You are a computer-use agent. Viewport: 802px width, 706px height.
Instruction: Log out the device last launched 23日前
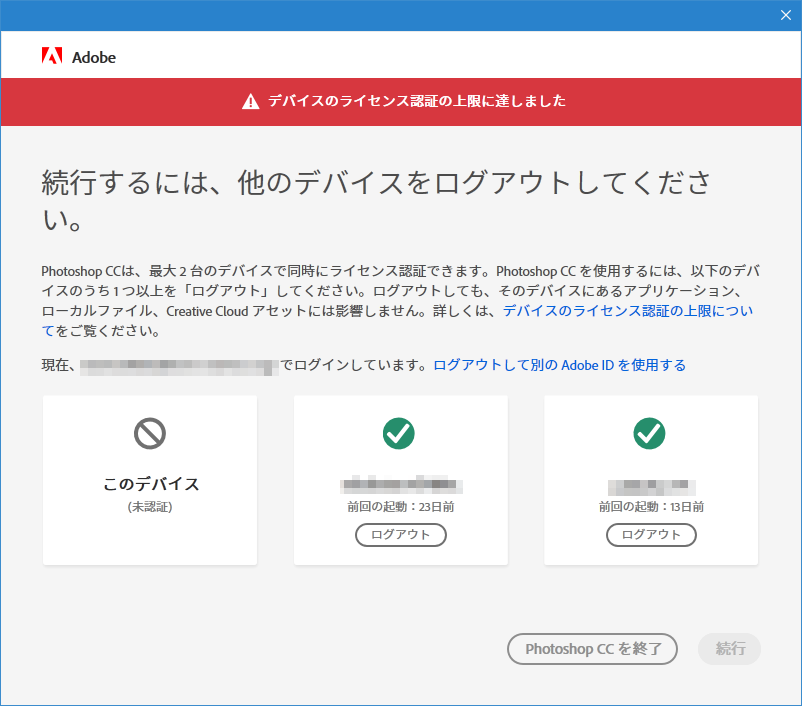pyautogui.click(x=401, y=535)
